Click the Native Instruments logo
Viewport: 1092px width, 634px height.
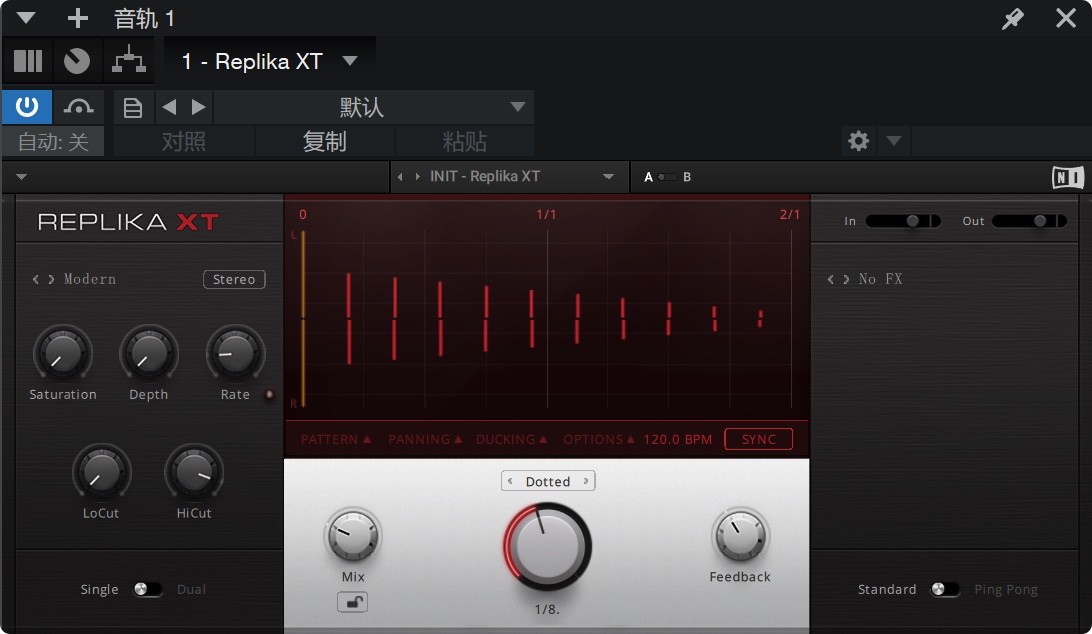[x=1067, y=177]
